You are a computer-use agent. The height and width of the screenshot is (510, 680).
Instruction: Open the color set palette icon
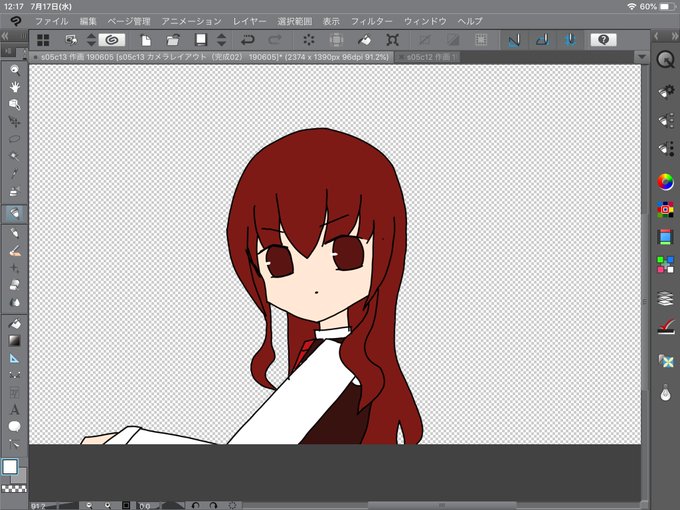[665, 209]
